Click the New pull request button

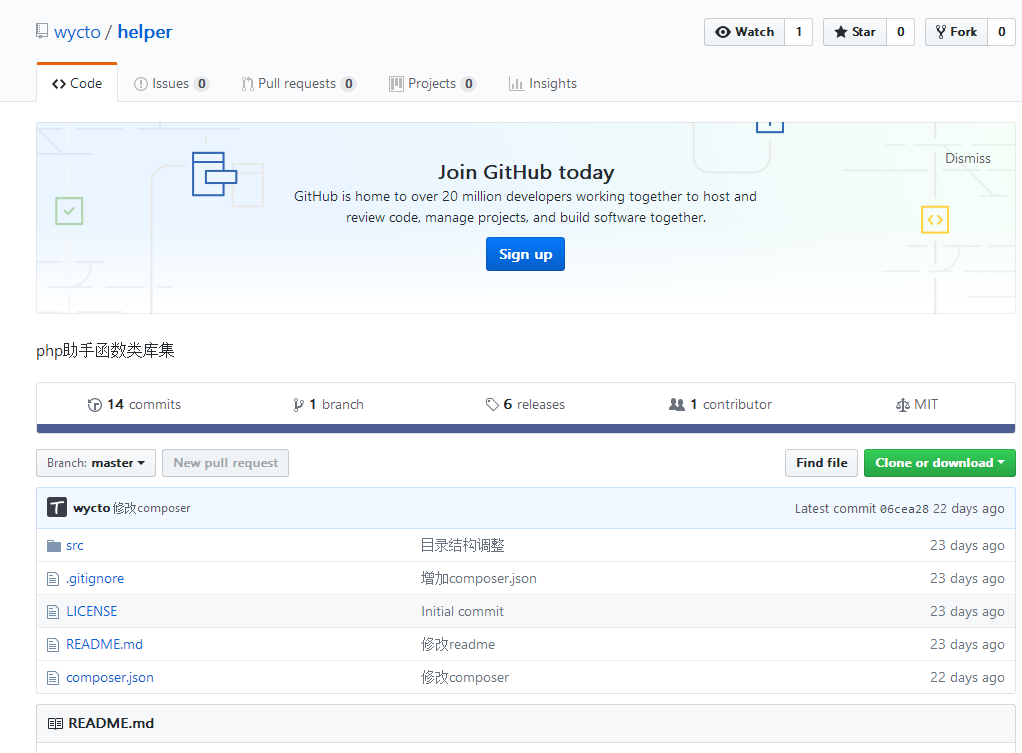[226, 463]
